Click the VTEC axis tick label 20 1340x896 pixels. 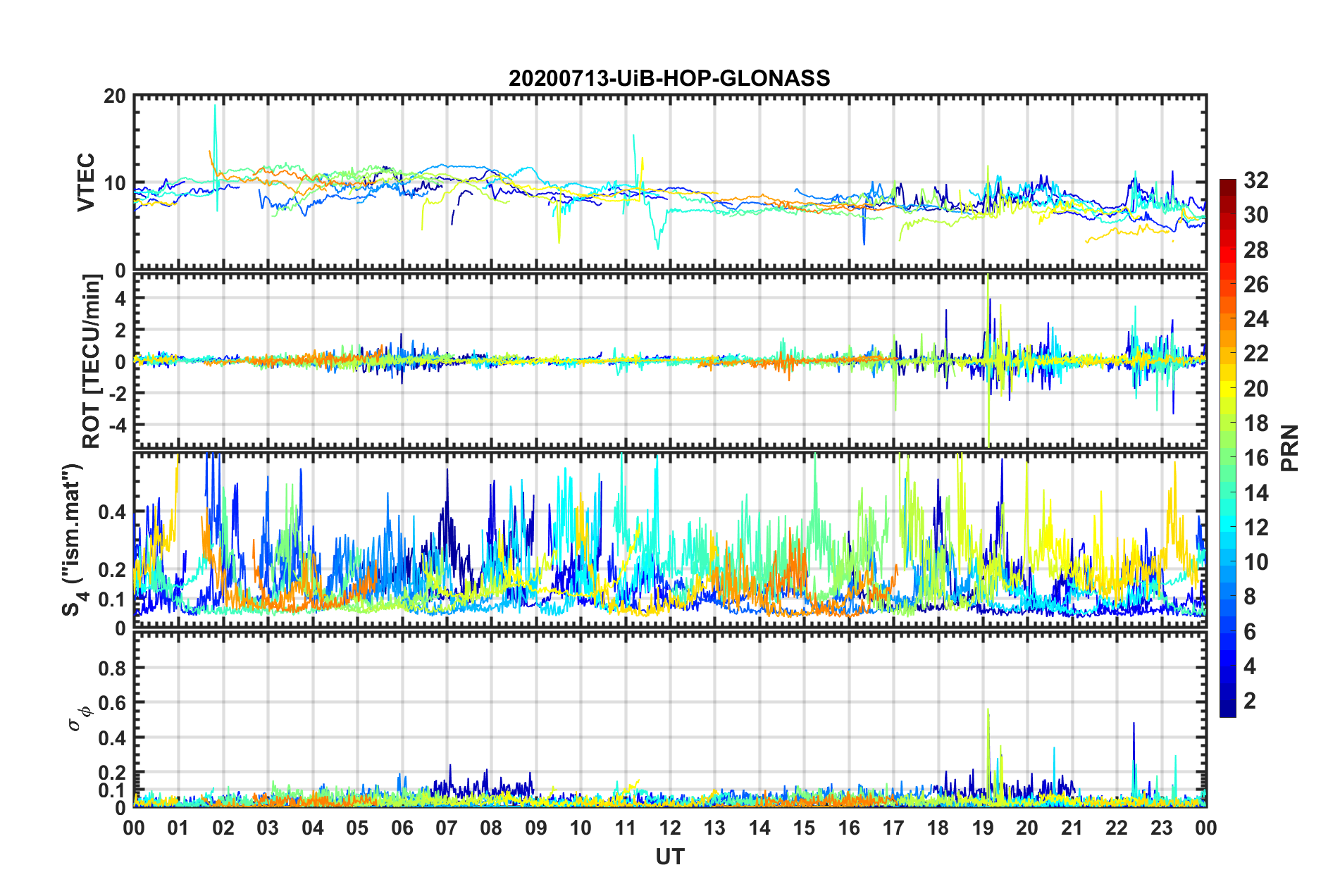coord(114,97)
